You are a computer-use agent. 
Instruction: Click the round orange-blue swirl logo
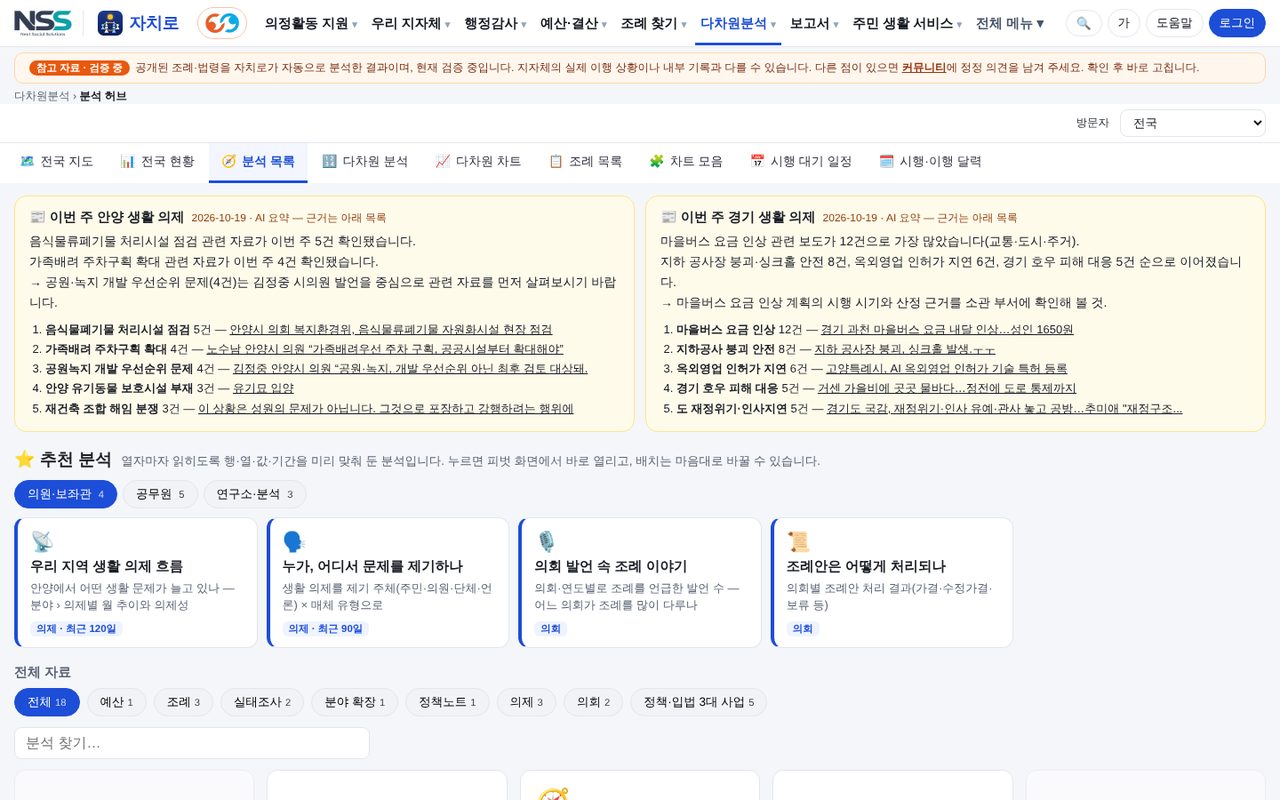(222, 23)
